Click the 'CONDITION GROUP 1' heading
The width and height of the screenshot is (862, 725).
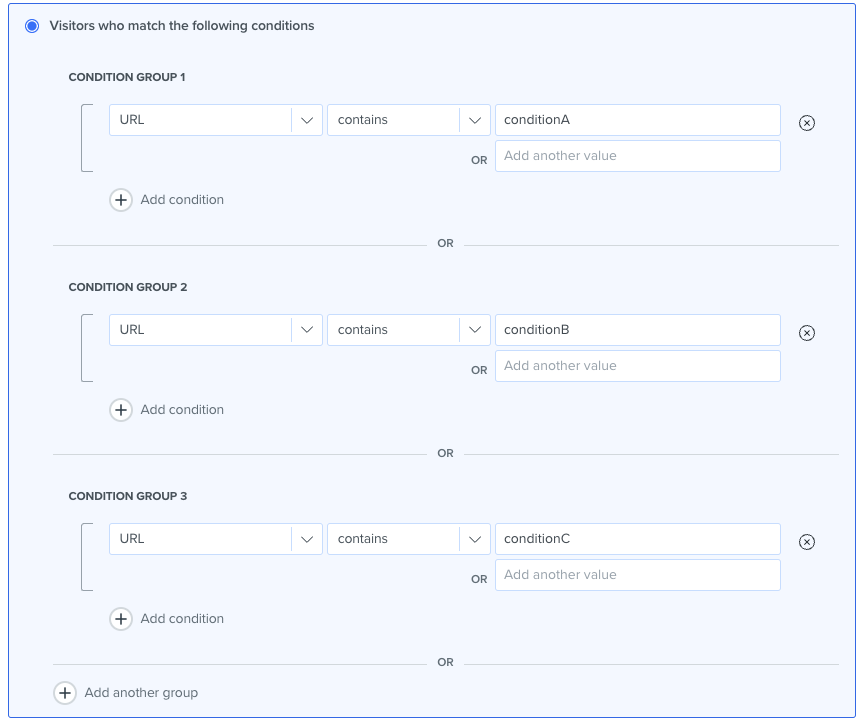(x=127, y=77)
